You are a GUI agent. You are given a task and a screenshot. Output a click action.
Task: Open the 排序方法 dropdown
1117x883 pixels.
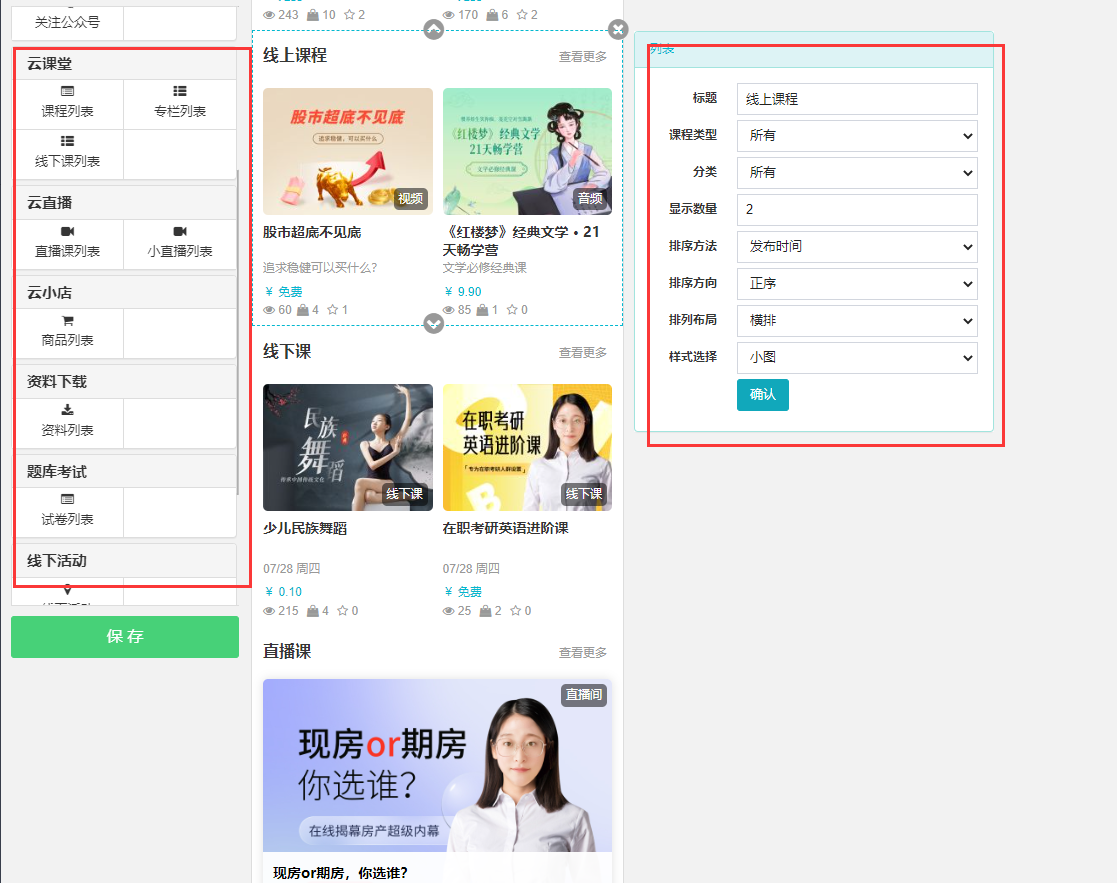(857, 246)
